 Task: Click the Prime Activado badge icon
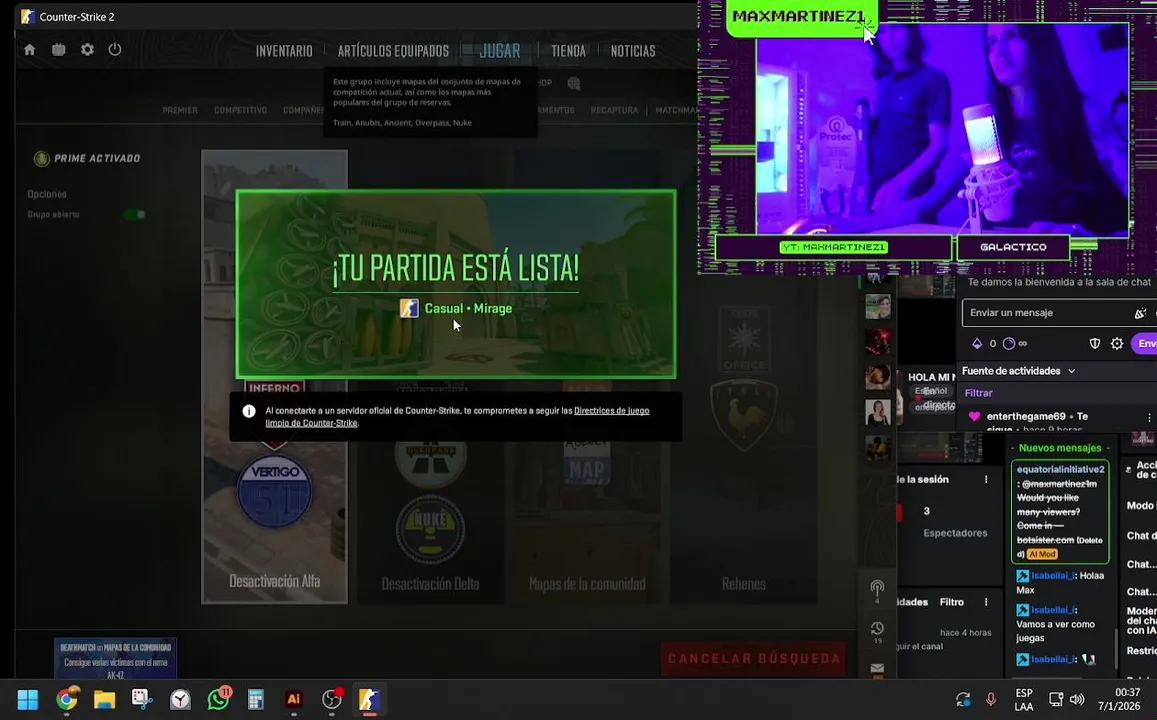point(41,159)
